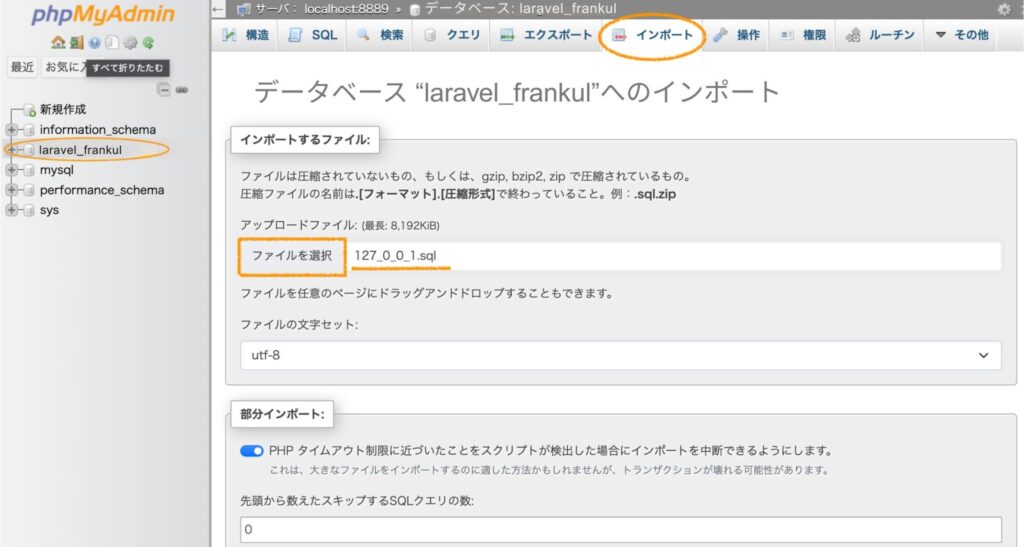Click the お気に入り favorites tab in sidebar

[x=64, y=67]
